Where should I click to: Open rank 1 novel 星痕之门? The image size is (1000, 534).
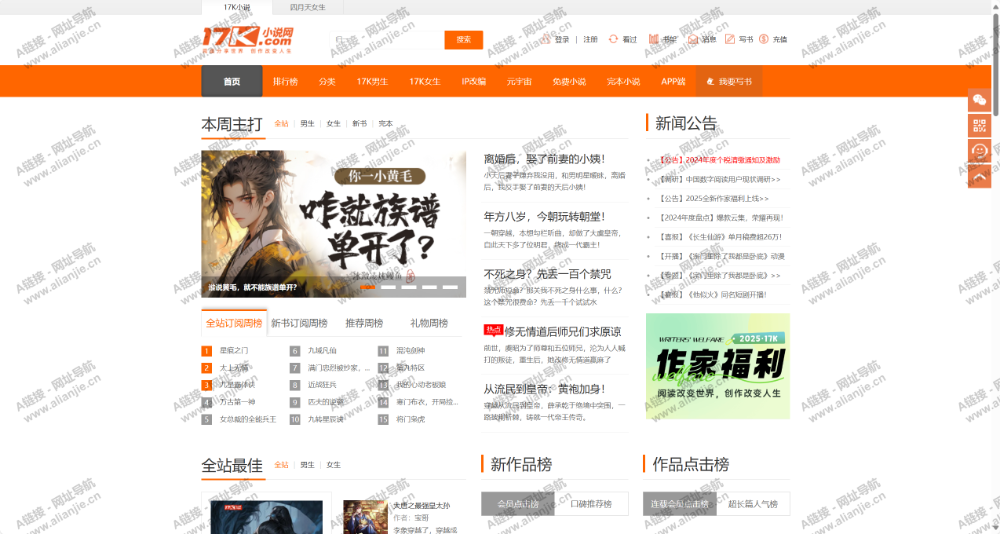coord(234,350)
